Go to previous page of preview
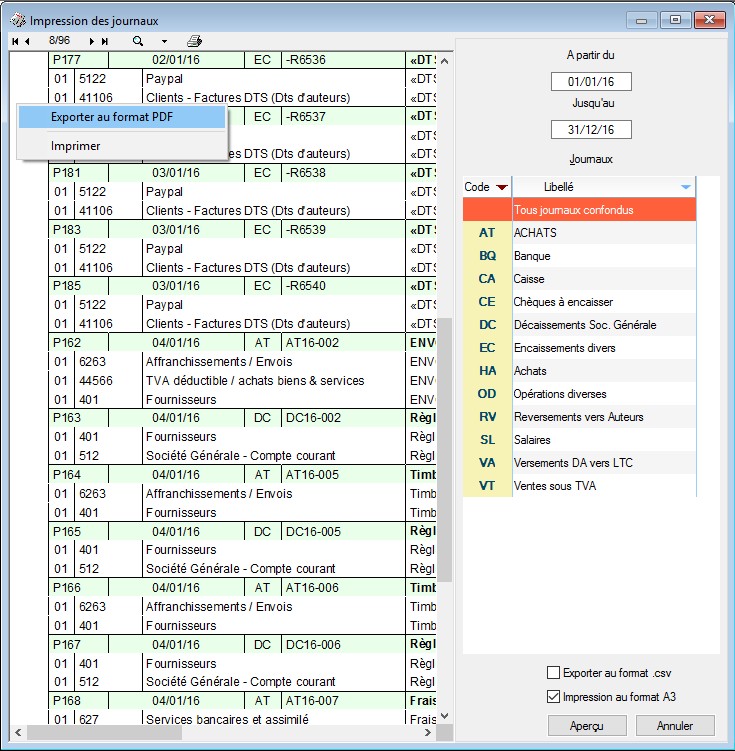Screen dimensions: 735x751 click(x=27, y=42)
